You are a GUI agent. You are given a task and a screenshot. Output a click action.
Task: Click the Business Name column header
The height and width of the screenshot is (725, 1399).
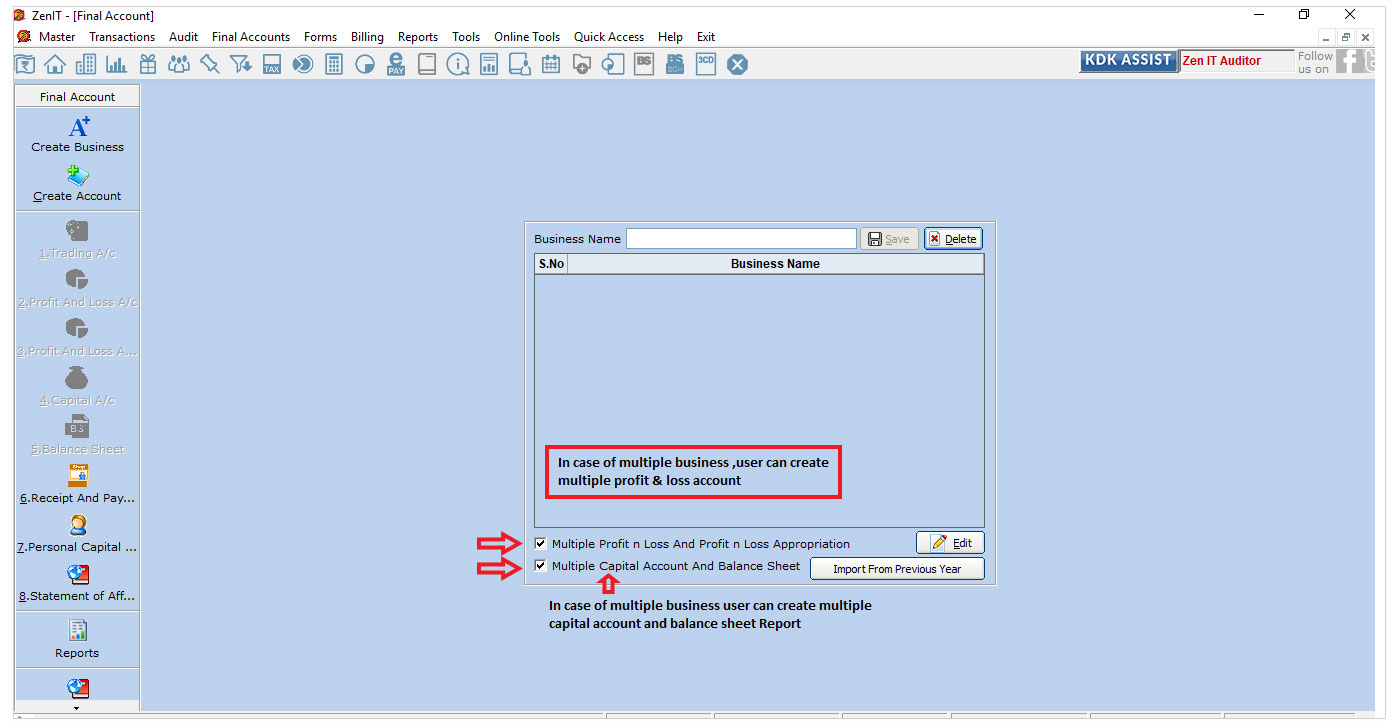point(775,264)
